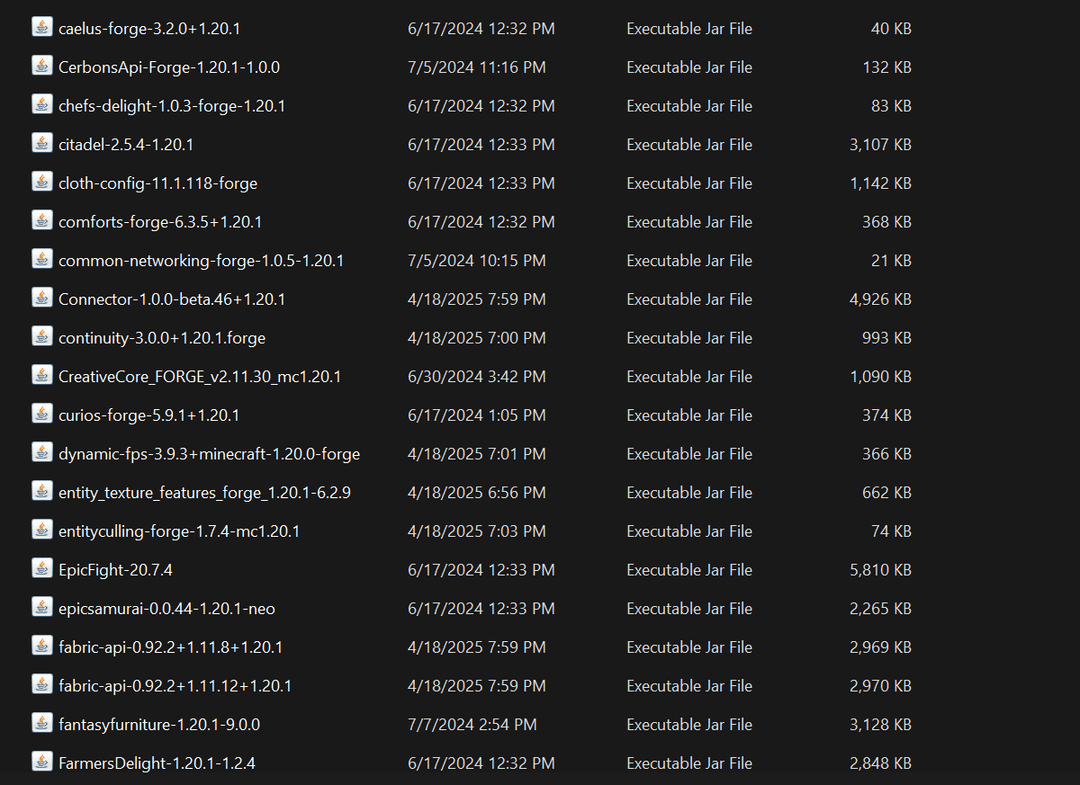Image resolution: width=1080 pixels, height=785 pixels.
Task: Click the jar icon beside EpicFight-20.7.4
Action: pyautogui.click(x=42, y=569)
